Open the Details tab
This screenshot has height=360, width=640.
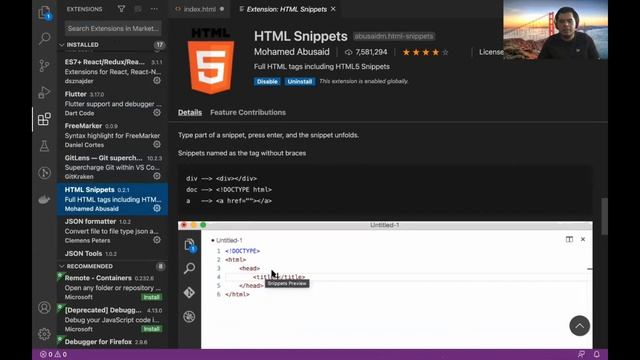190,112
